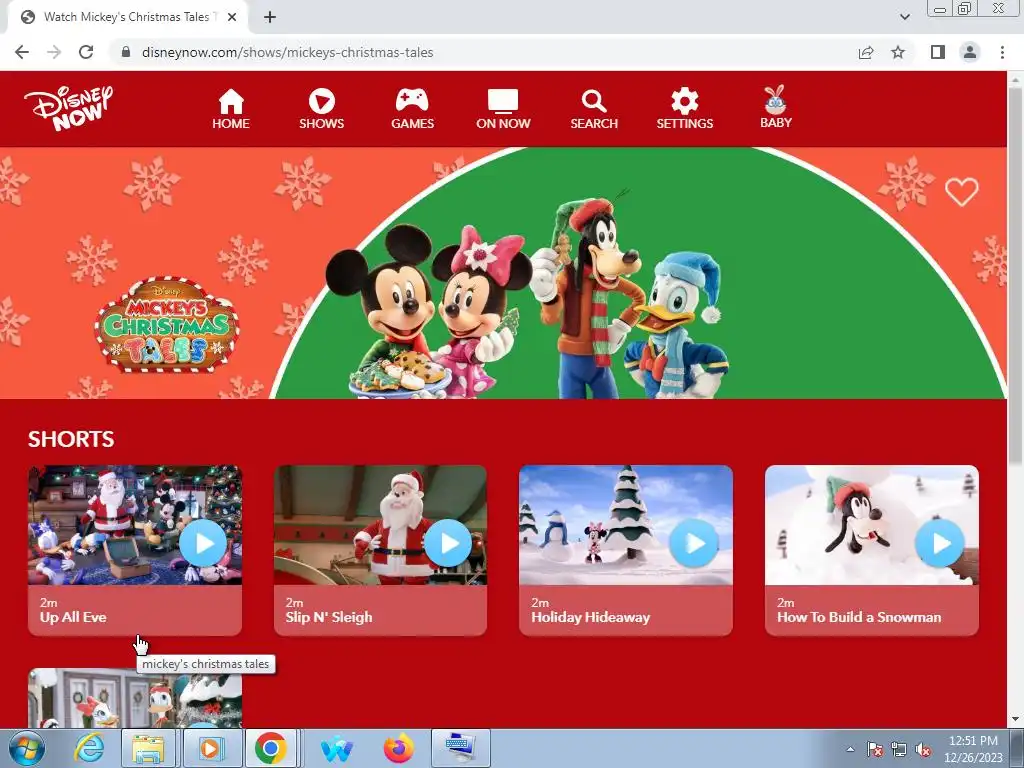
Task: Open the On Now live TV page
Action: 503,109
